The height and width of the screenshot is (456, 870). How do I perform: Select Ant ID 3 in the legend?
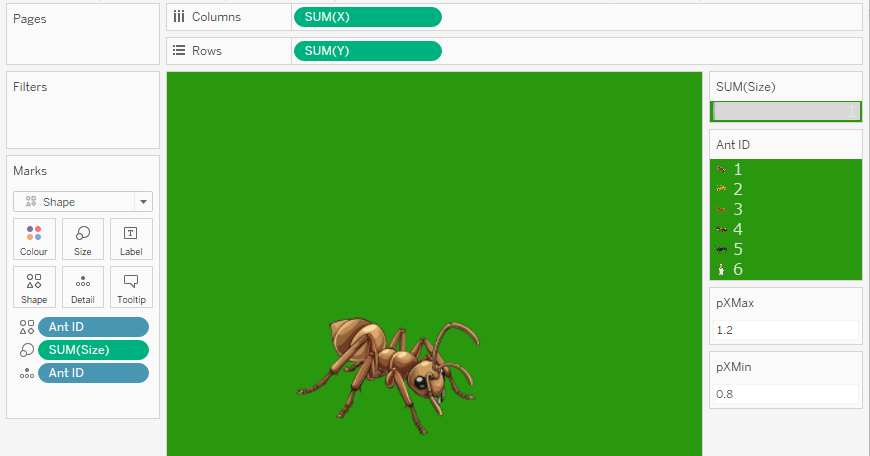737,210
